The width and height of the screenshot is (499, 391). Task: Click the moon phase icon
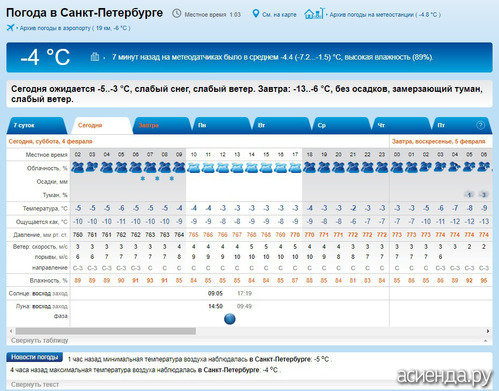coord(230,319)
